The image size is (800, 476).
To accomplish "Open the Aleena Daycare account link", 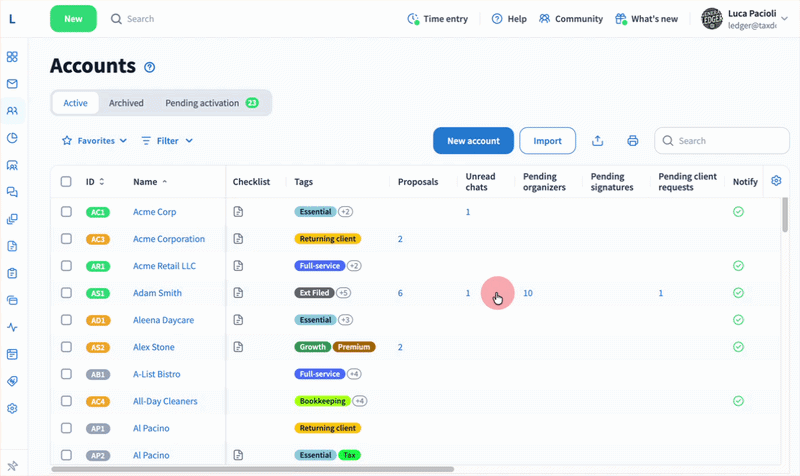I will pos(163,320).
